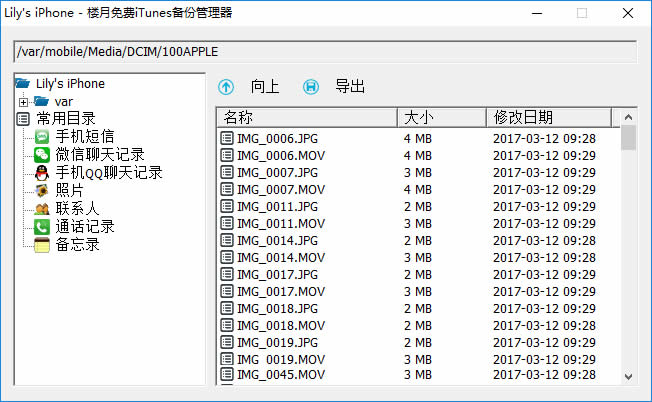Click file icon of IMG_0017.MOV
Image resolution: width=652 pixels, height=402 pixels.
(x=227, y=291)
